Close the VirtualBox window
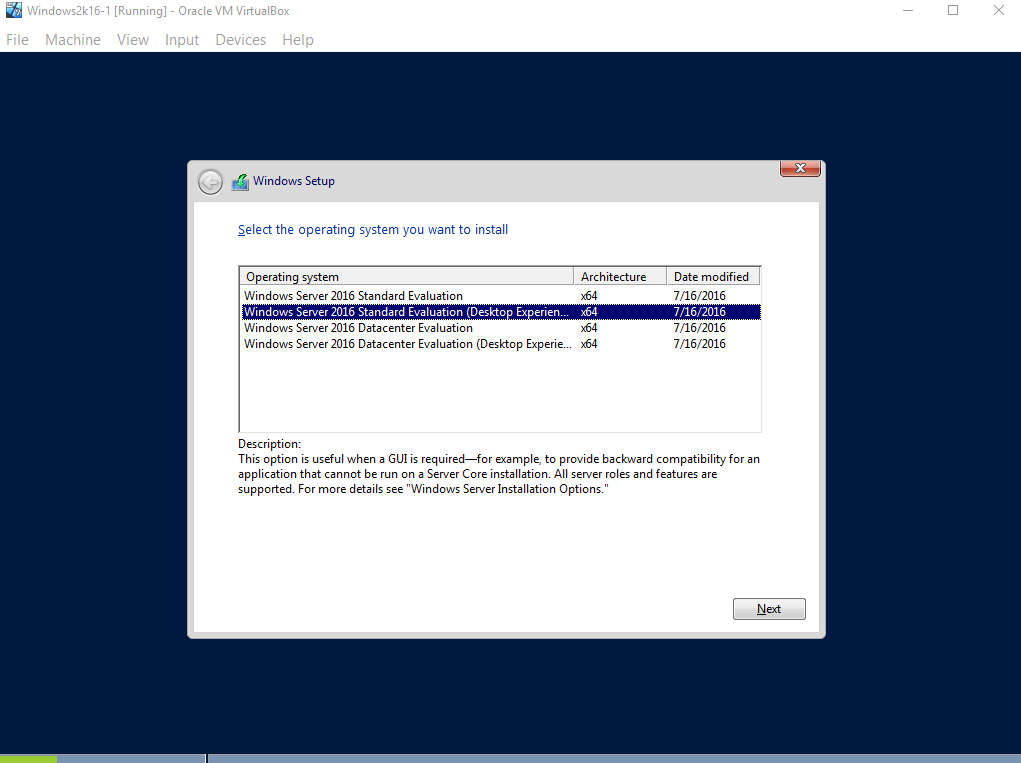1021x763 pixels. tap(998, 10)
